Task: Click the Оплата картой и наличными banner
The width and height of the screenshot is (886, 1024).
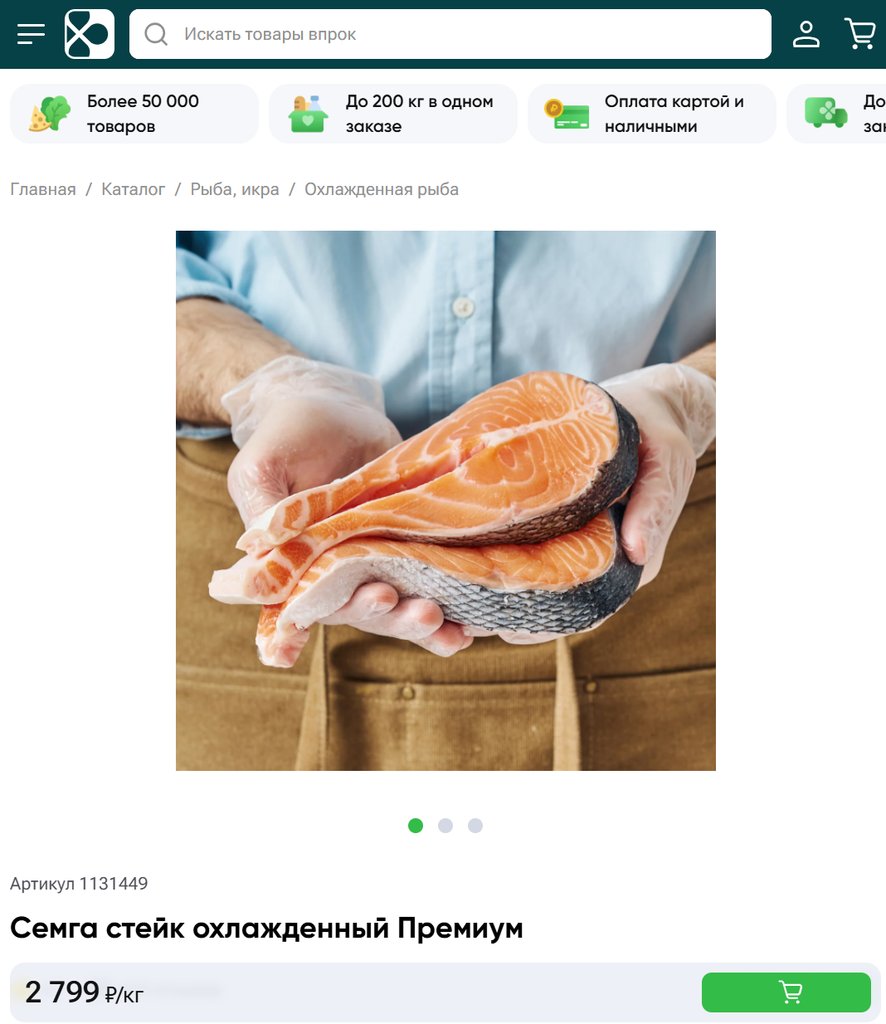Action: coord(652,114)
